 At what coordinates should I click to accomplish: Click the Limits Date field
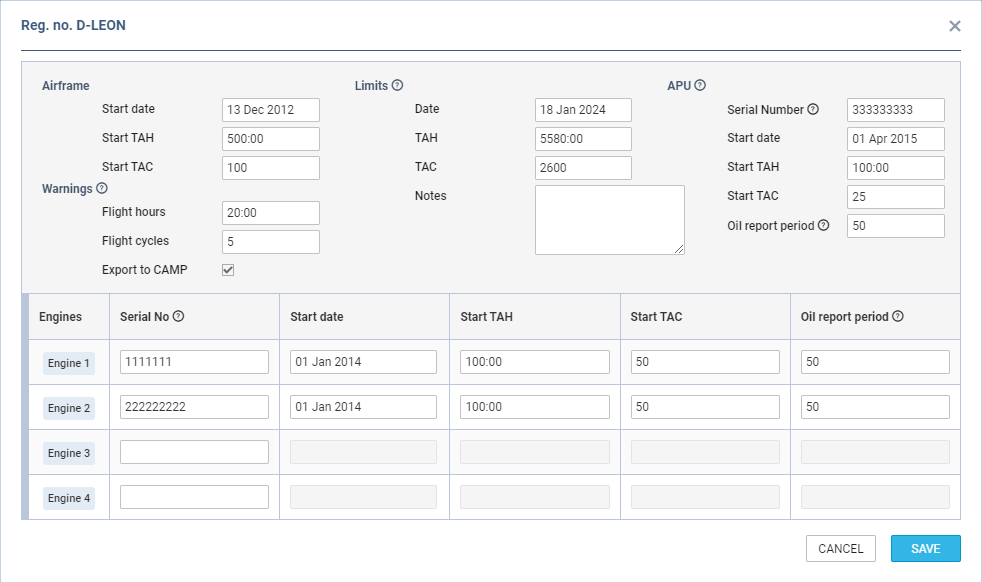click(583, 110)
